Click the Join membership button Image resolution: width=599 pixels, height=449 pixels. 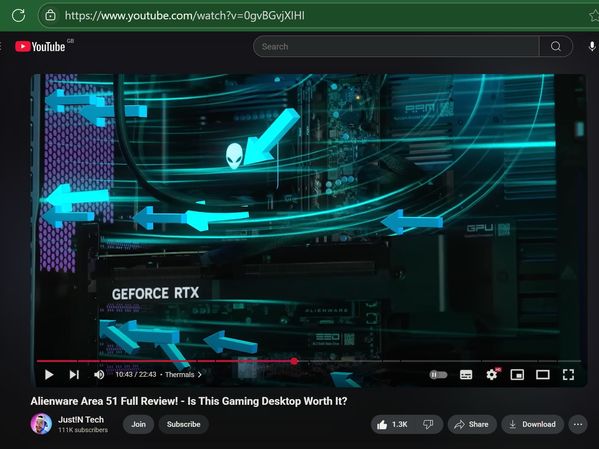coord(138,424)
